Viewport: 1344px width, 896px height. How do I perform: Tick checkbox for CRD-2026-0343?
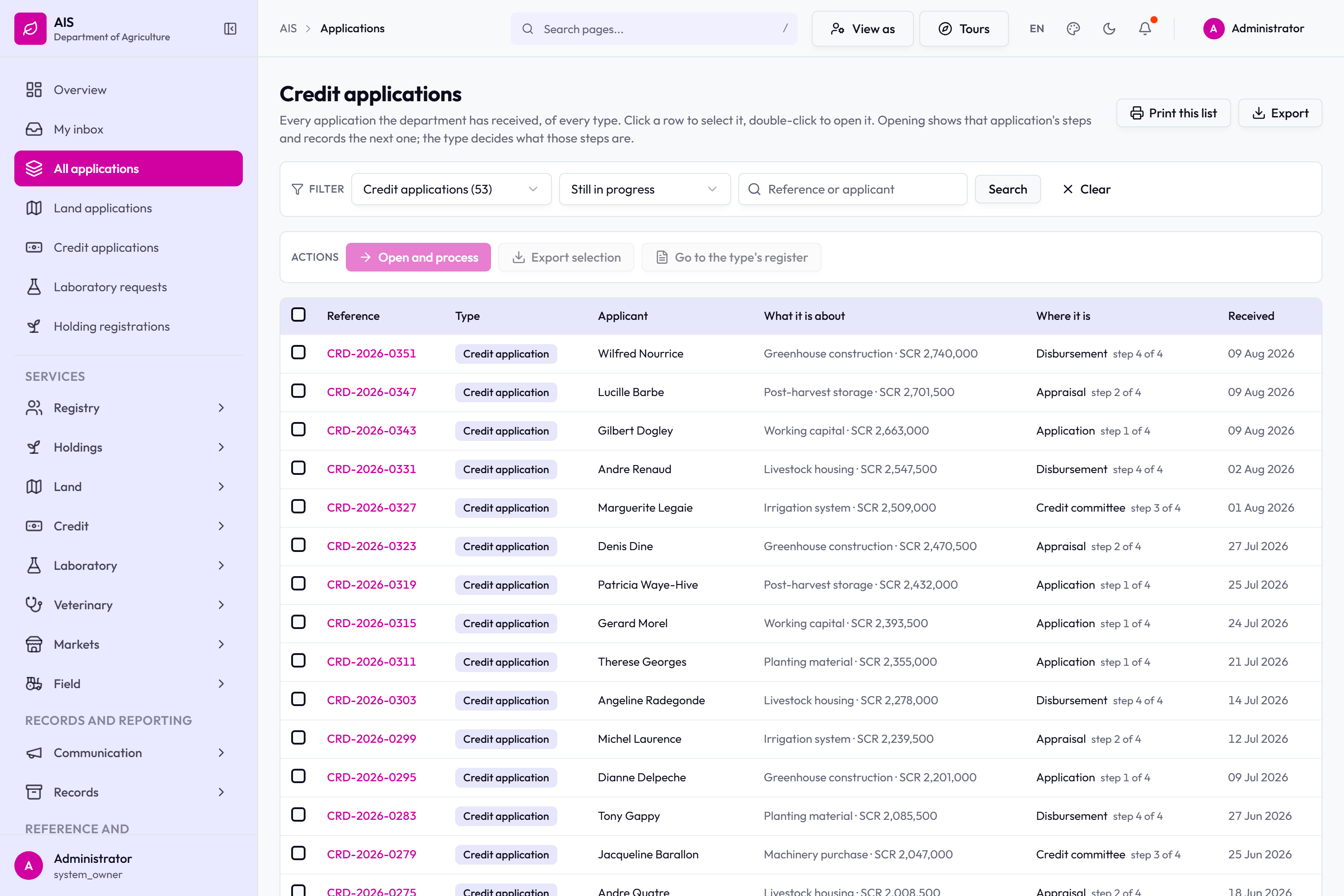pos(298,430)
